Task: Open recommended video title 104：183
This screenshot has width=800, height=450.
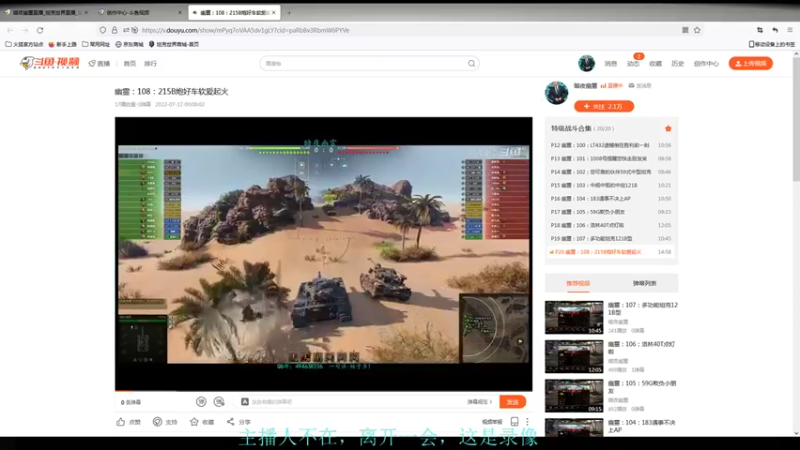Action: (642, 426)
